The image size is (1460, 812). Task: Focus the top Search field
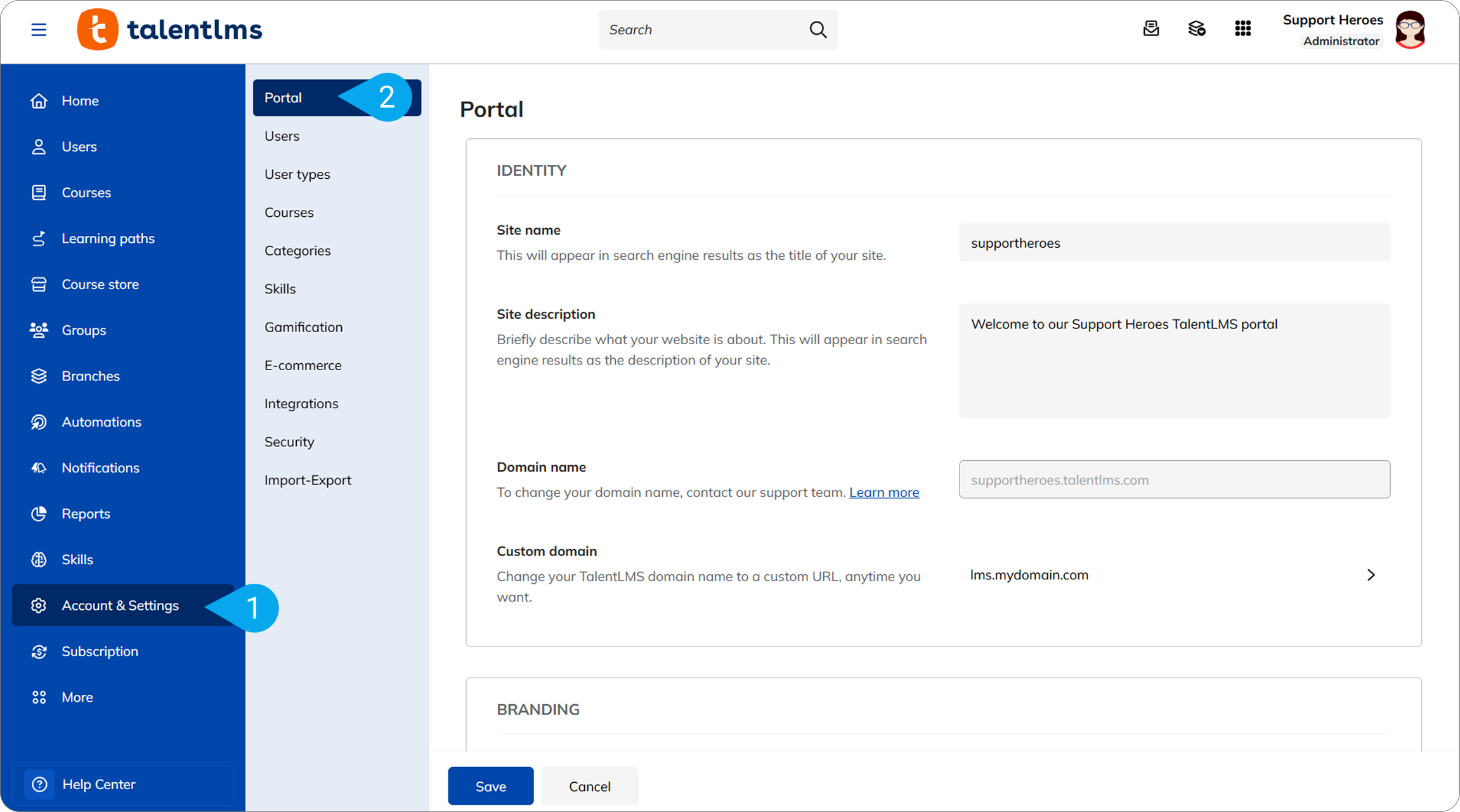718,30
